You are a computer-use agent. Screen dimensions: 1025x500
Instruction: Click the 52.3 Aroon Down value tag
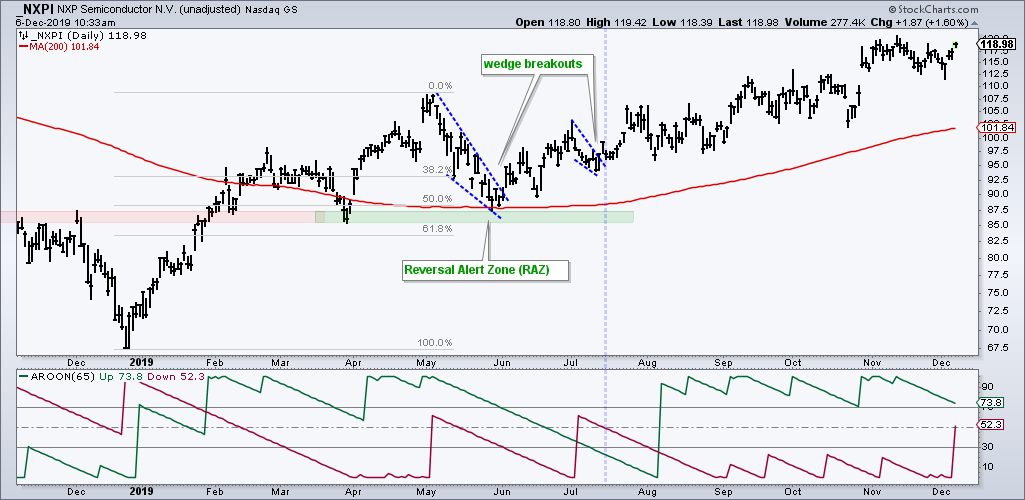[990, 425]
